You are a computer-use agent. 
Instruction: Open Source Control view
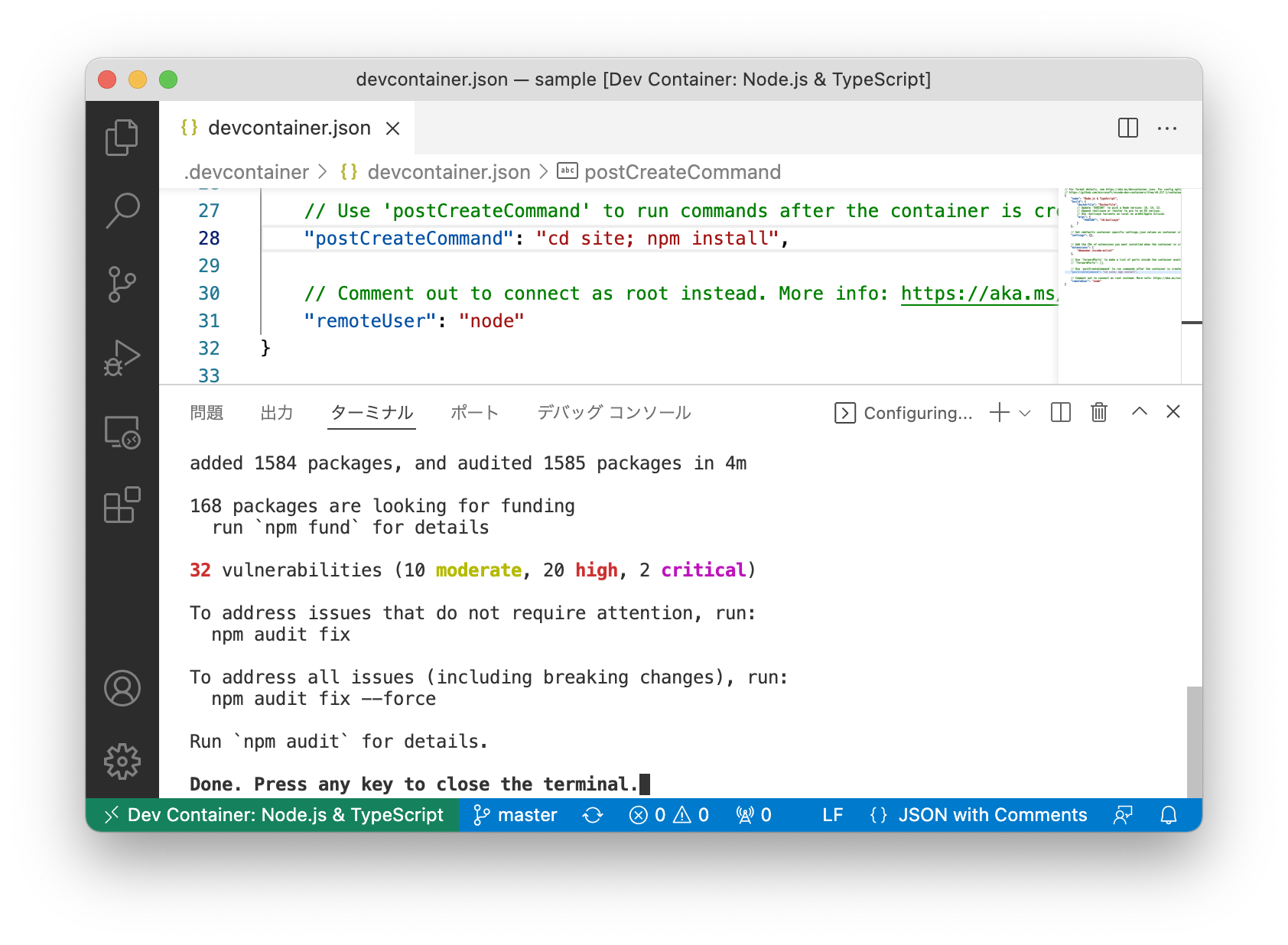pyautogui.click(x=122, y=284)
